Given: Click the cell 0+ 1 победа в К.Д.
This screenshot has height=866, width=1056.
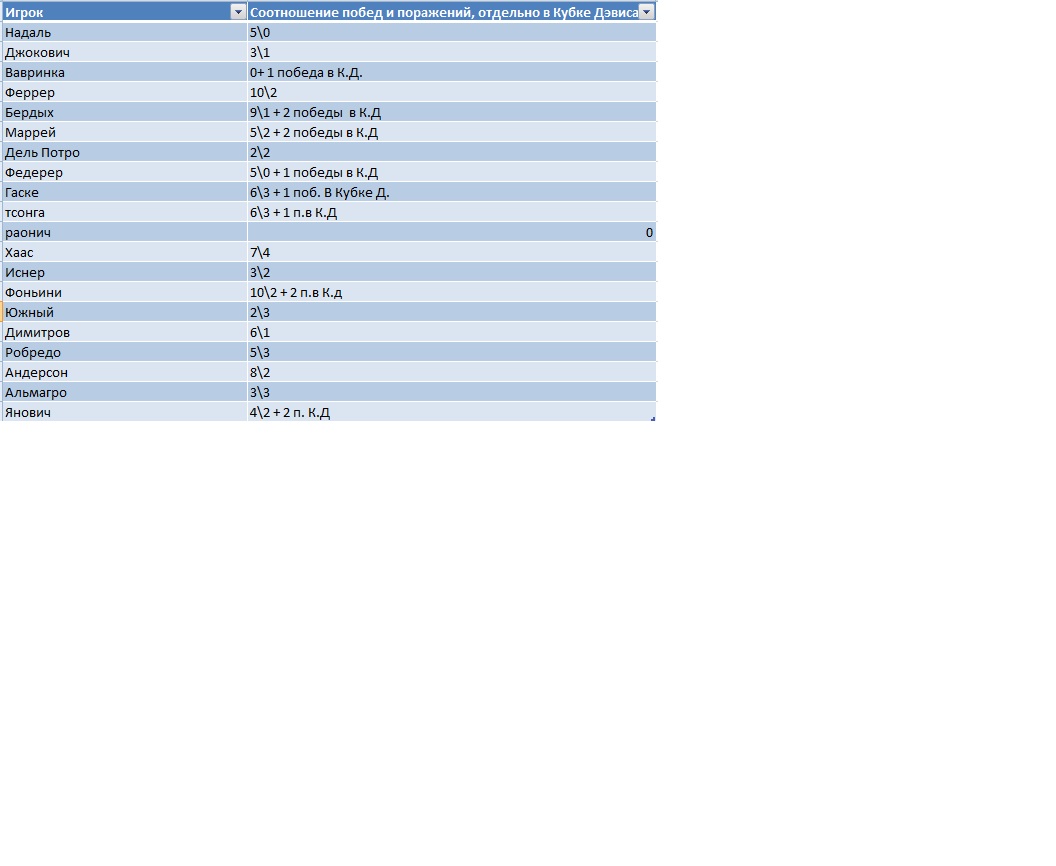Looking at the screenshot, I should [x=451, y=72].
